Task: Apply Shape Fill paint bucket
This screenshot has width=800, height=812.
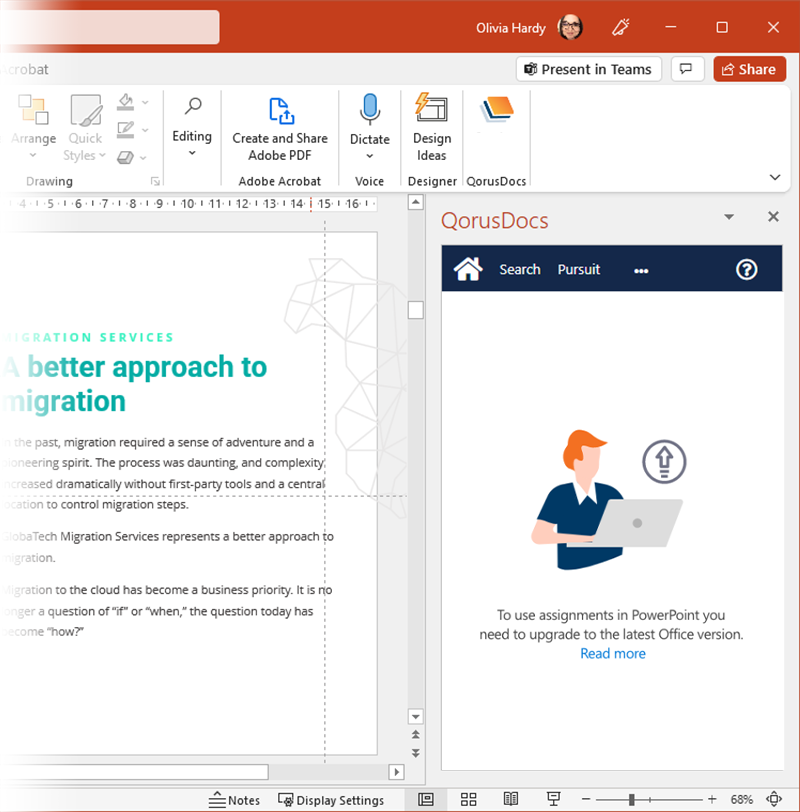Action: 125,102
